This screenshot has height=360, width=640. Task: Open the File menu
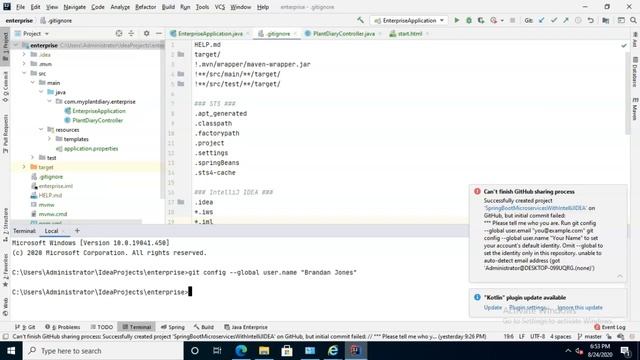click(x=20, y=7)
